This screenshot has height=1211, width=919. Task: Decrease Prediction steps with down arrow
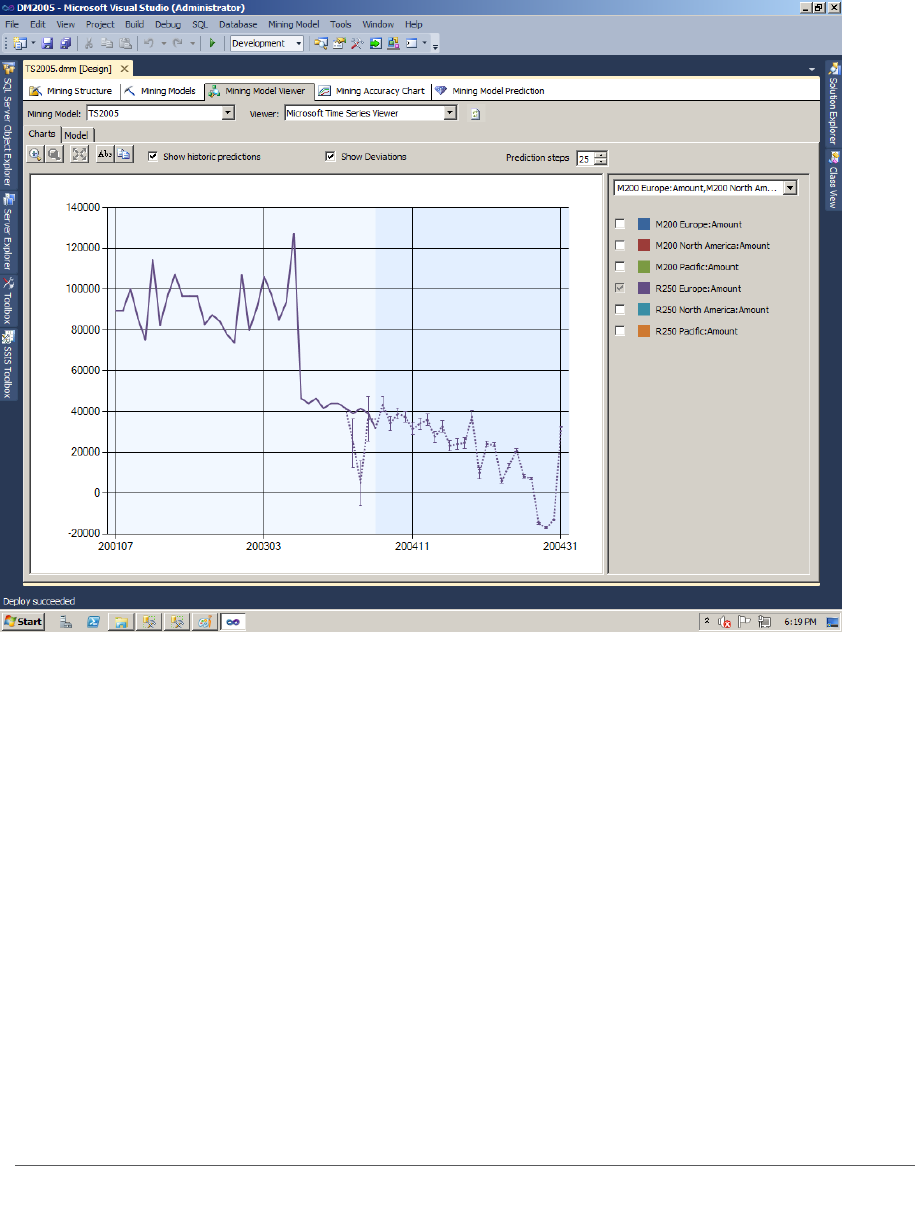[601, 161]
